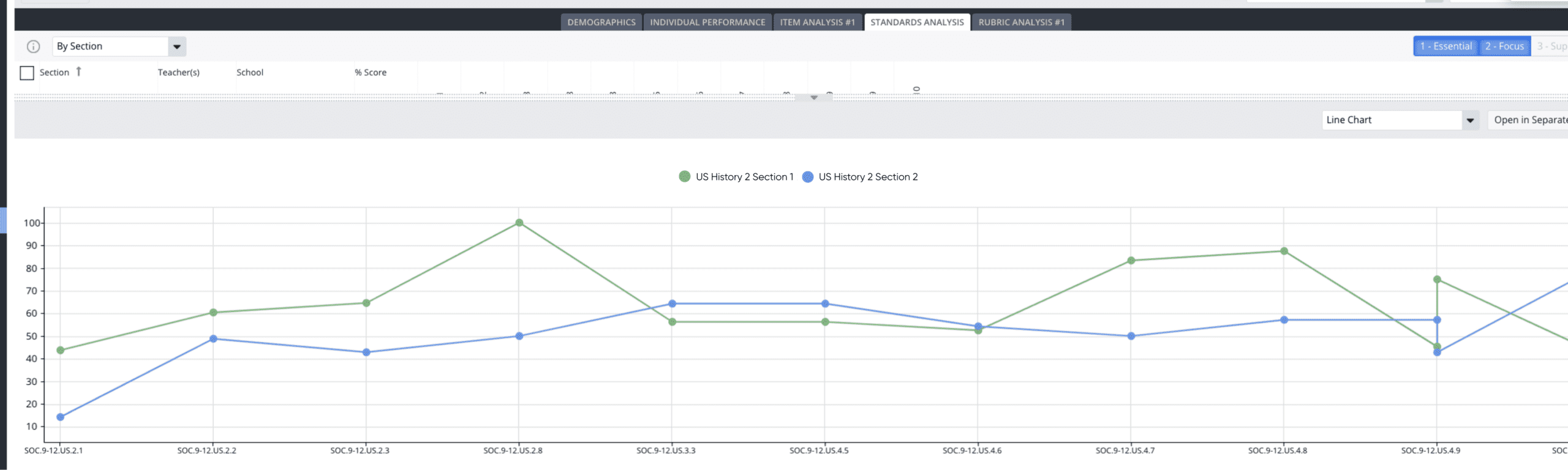Toggle the 3 - Sup priority filter

point(1551,47)
